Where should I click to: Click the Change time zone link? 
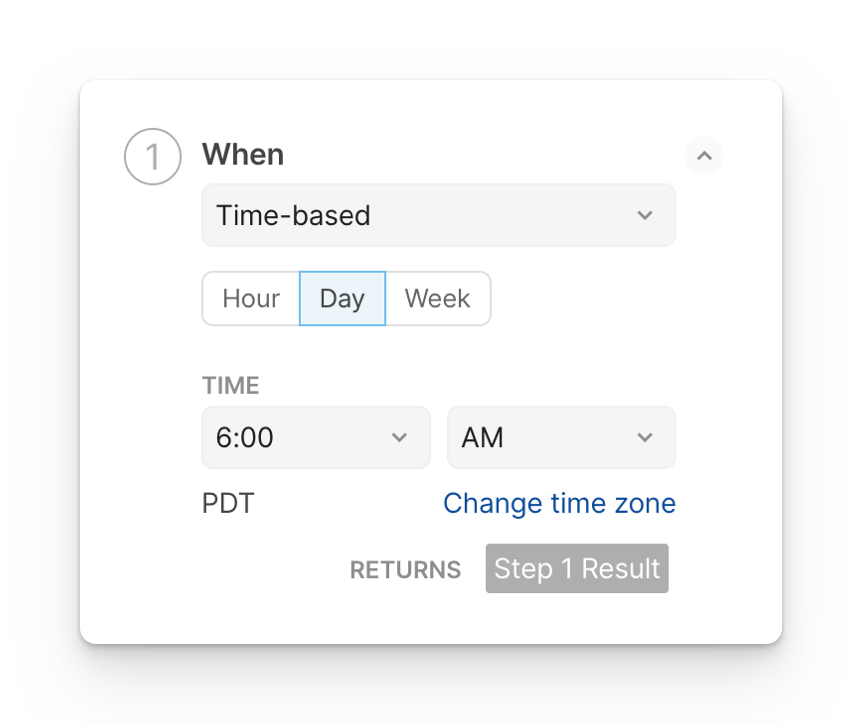point(559,503)
